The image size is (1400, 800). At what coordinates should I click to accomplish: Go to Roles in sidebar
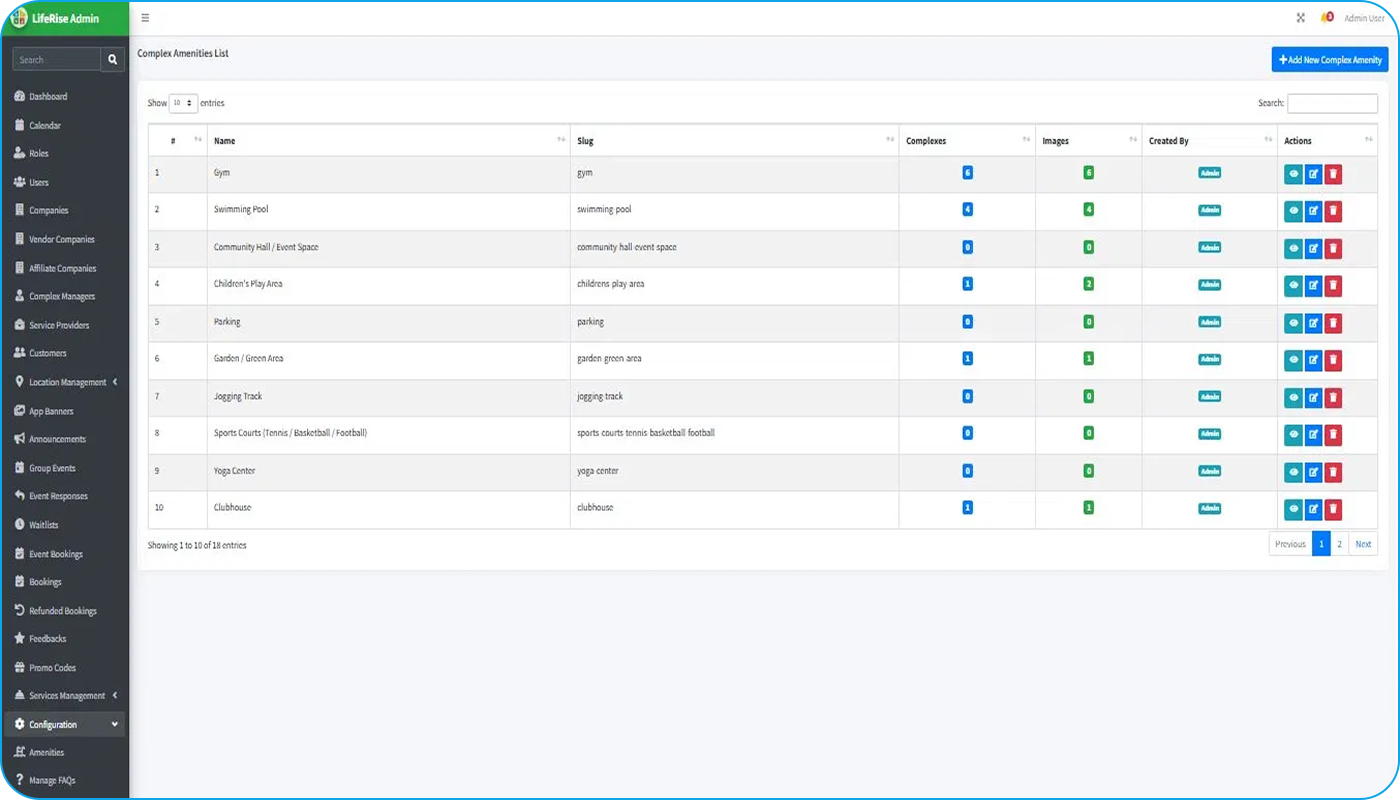(x=39, y=154)
